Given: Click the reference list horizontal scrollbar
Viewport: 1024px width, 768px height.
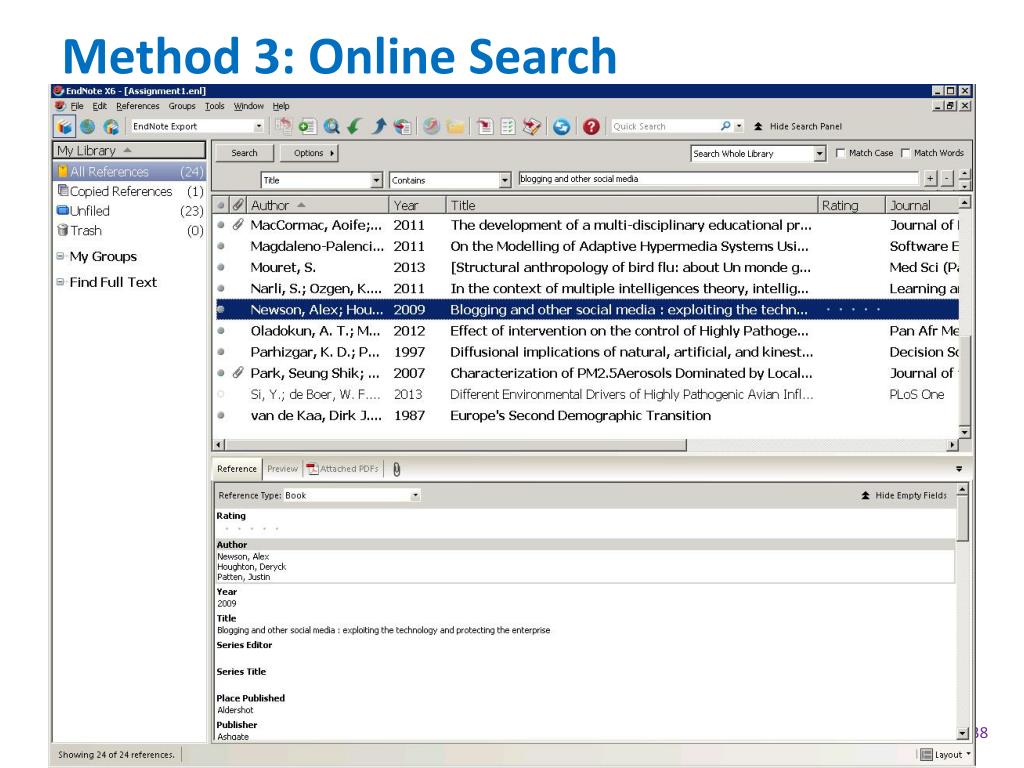Looking at the screenshot, I should click(451, 445).
